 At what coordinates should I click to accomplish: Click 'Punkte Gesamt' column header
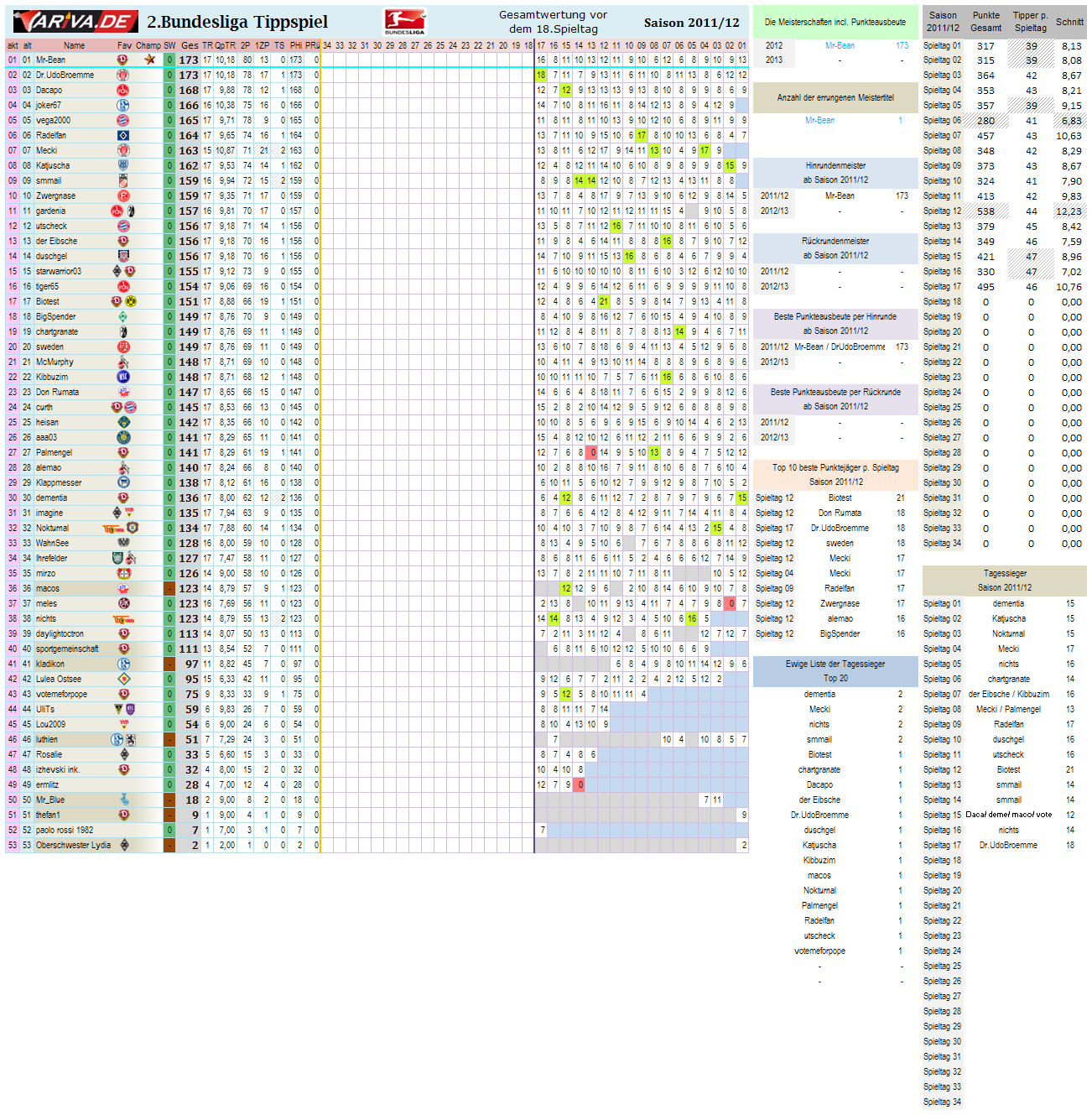[986, 21]
